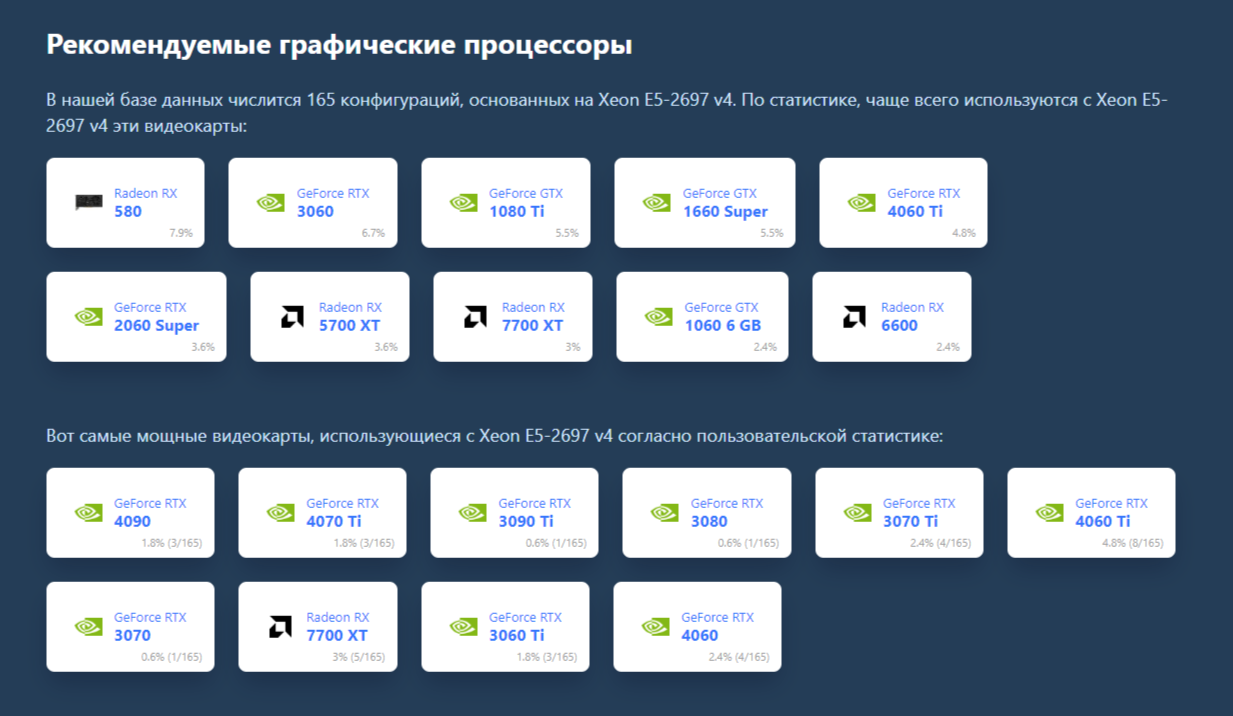Click NVIDIA logo on GeForce RTX 3080 card

point(665,512)
